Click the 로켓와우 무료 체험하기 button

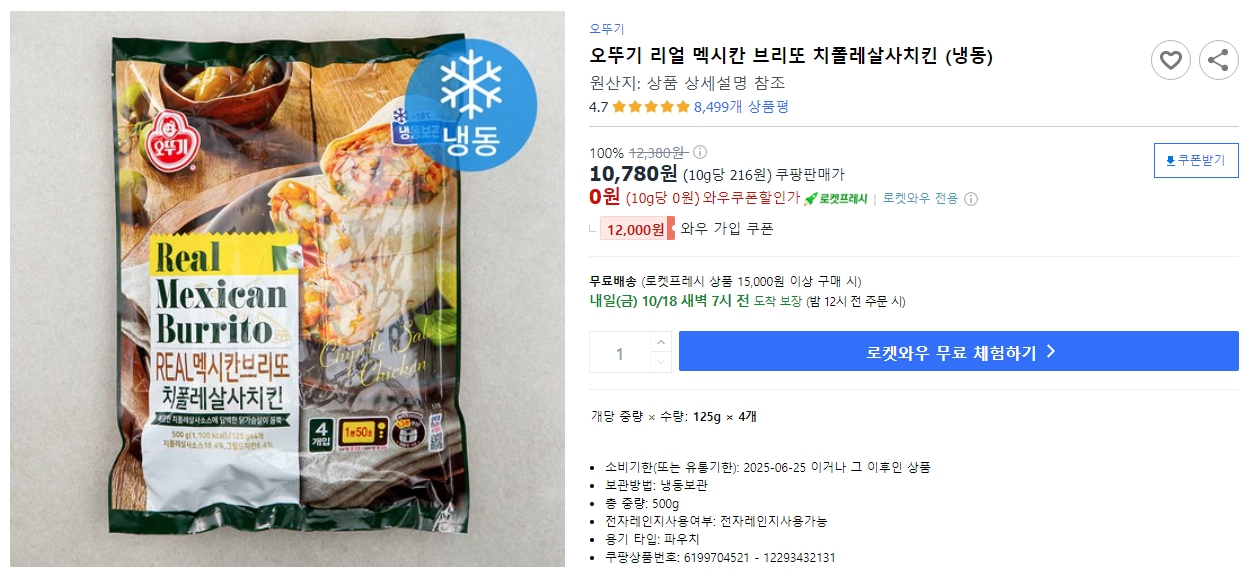pos(957,350)
